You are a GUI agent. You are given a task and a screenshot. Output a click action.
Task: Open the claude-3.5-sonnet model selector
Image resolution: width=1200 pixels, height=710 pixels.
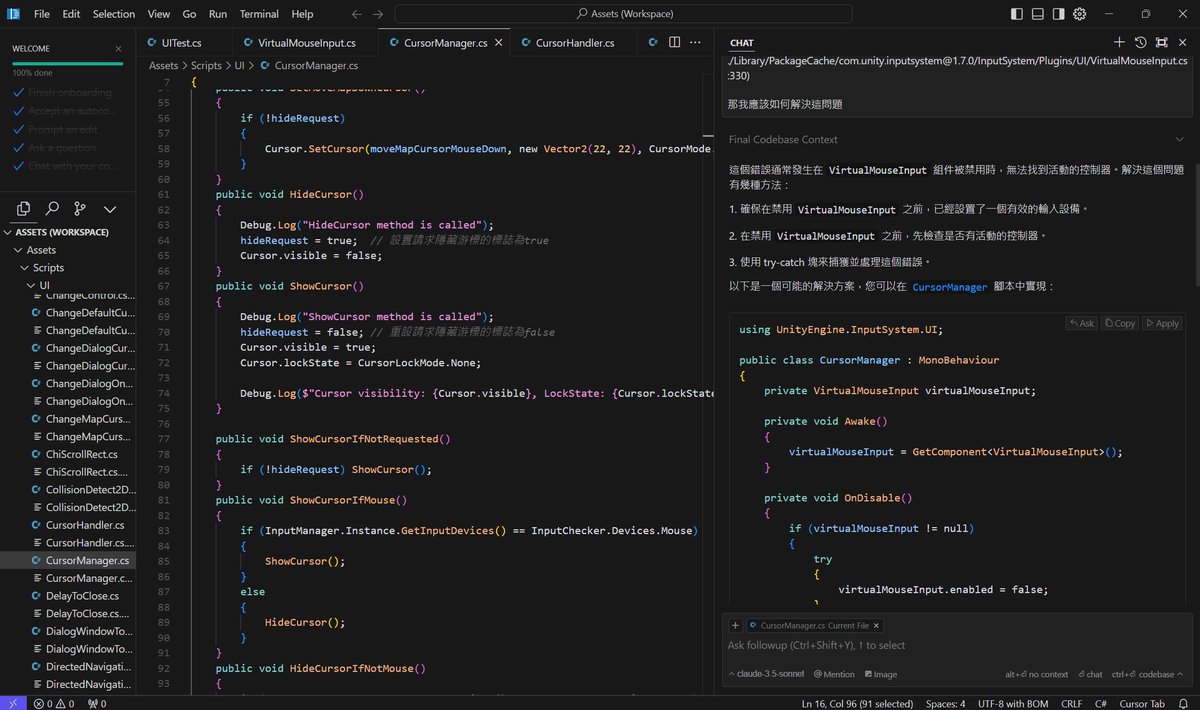(x=767, y=674)
